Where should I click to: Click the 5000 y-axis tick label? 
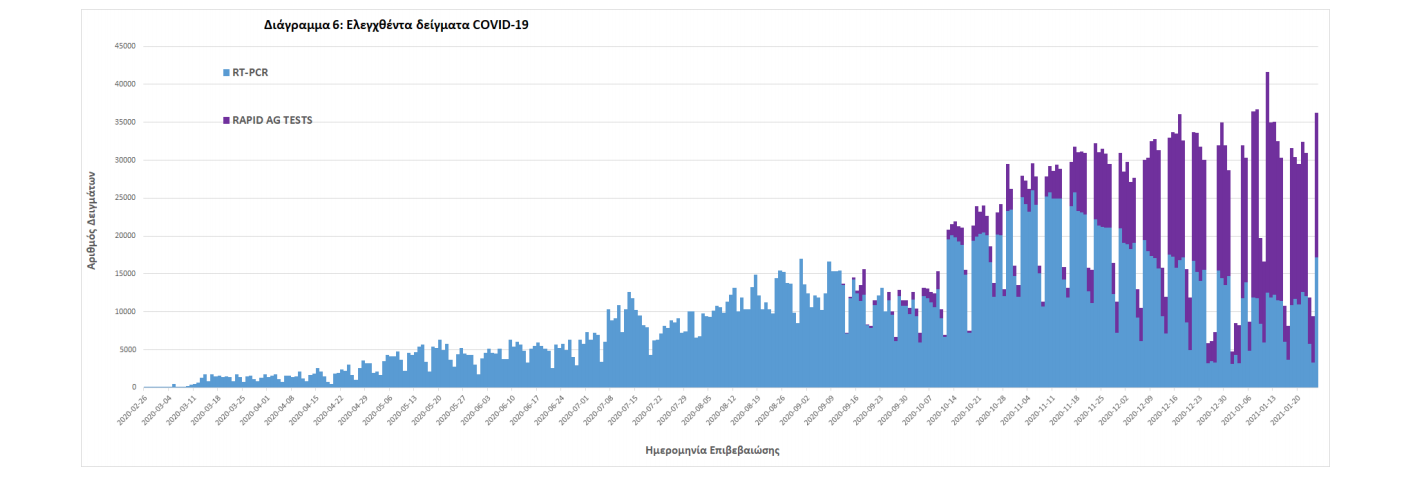coord(128,350)
